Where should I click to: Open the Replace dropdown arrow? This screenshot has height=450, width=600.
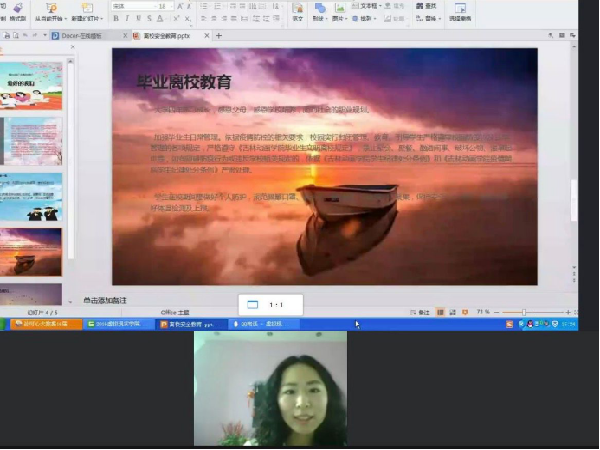pyautogui.click(x=440, y=18)
